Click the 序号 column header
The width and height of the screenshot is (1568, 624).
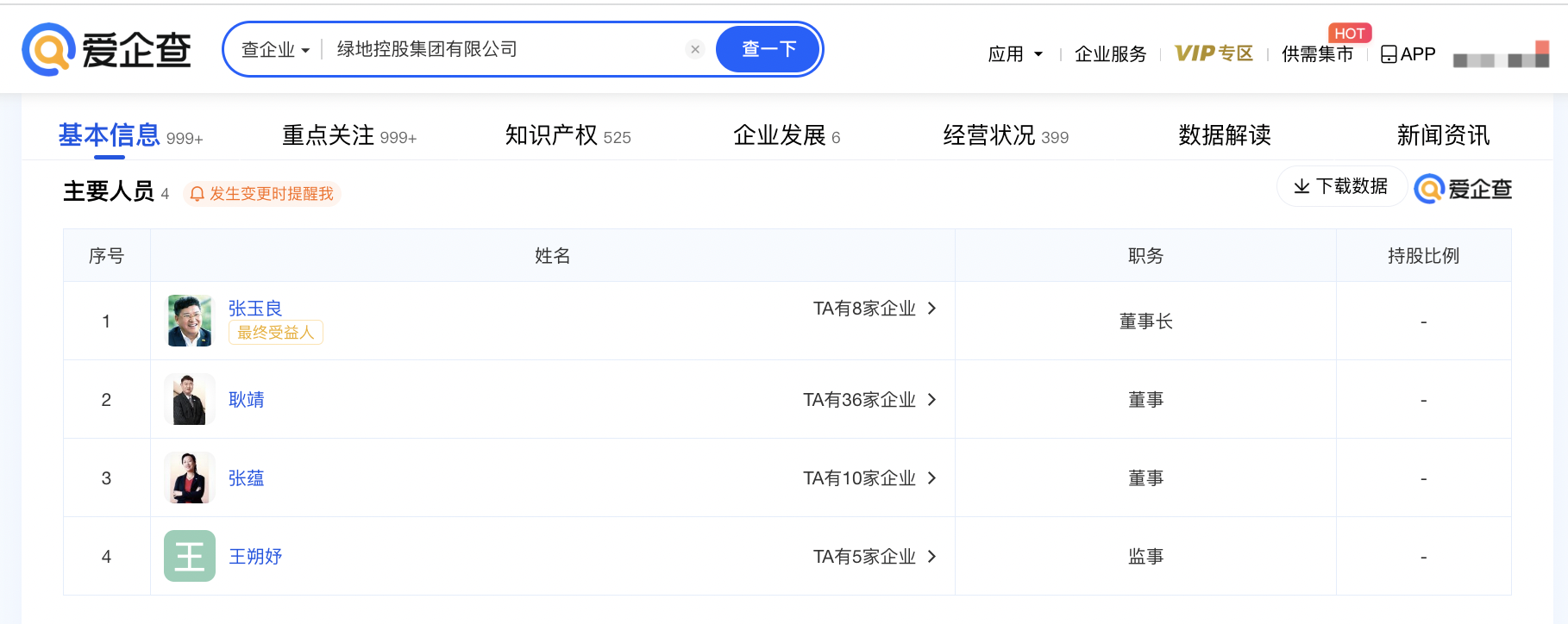[107, 256]
